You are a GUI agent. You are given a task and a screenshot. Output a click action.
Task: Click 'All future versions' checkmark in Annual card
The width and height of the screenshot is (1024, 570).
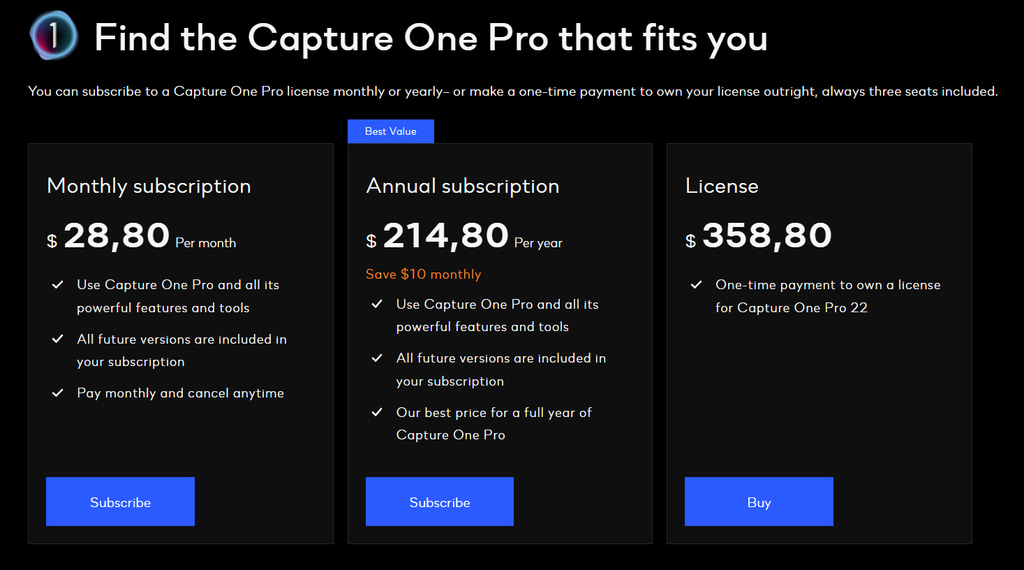tap(377, 358)
